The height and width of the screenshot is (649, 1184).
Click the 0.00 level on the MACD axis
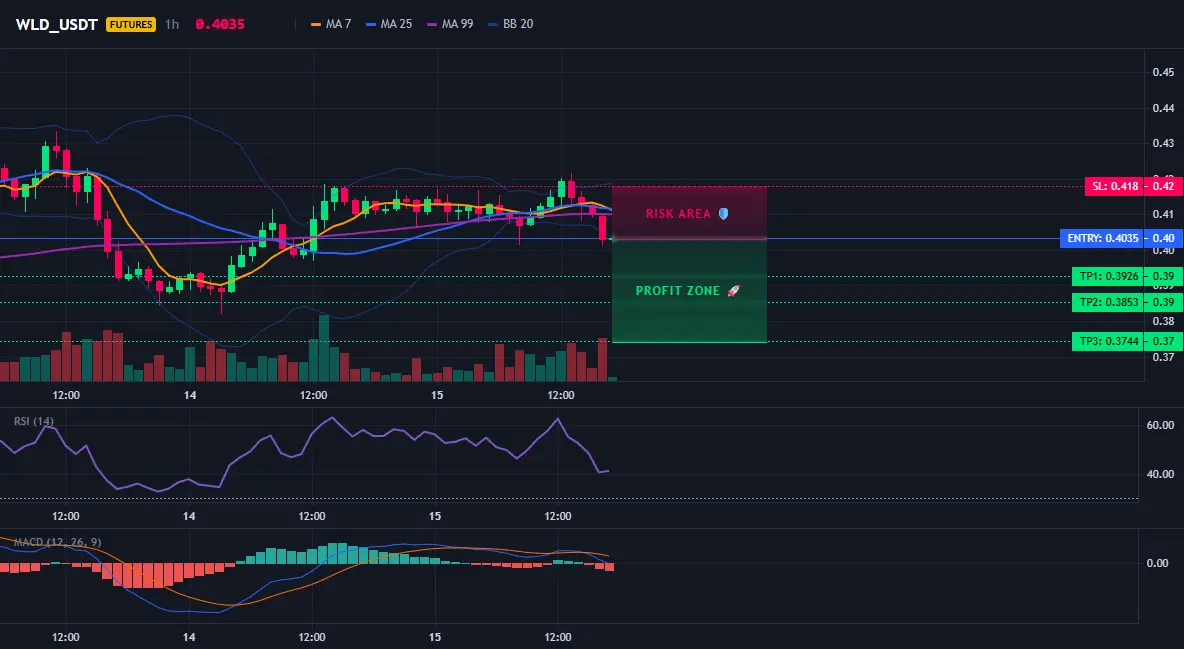[x=1157, y=563]
